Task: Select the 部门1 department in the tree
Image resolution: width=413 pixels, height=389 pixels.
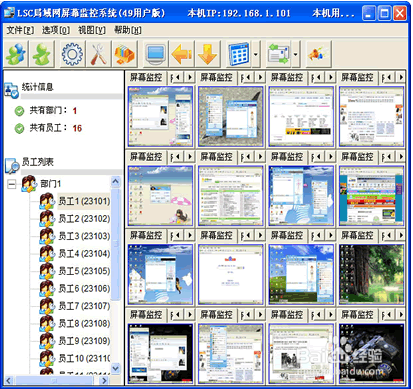Action: click(51, 184)
